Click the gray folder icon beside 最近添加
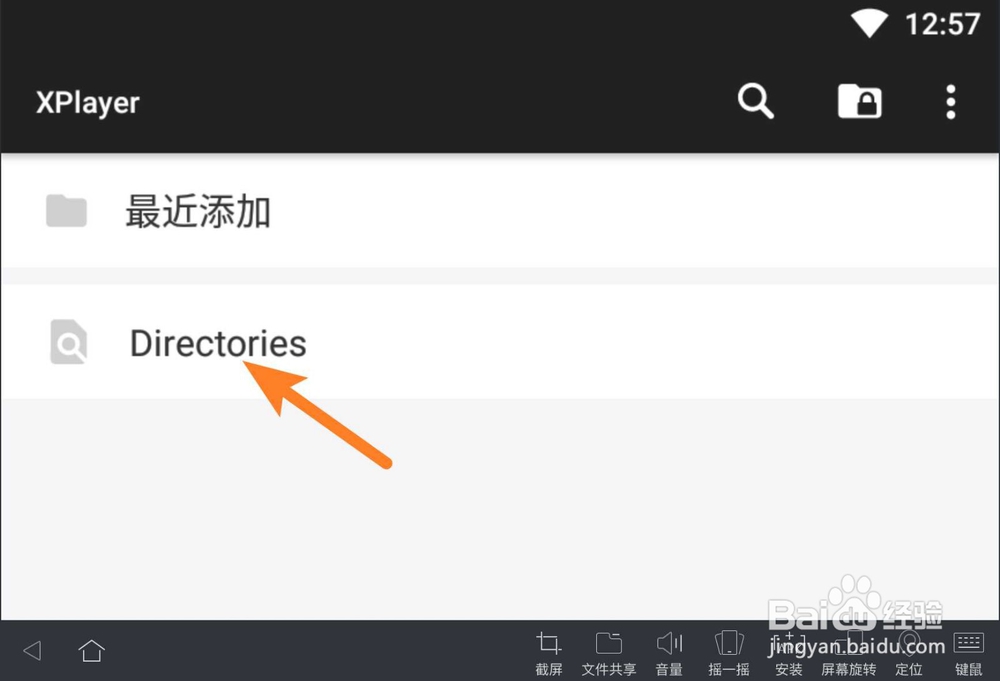Viewport: 1000px width, 681px height. tap(66, 211)
